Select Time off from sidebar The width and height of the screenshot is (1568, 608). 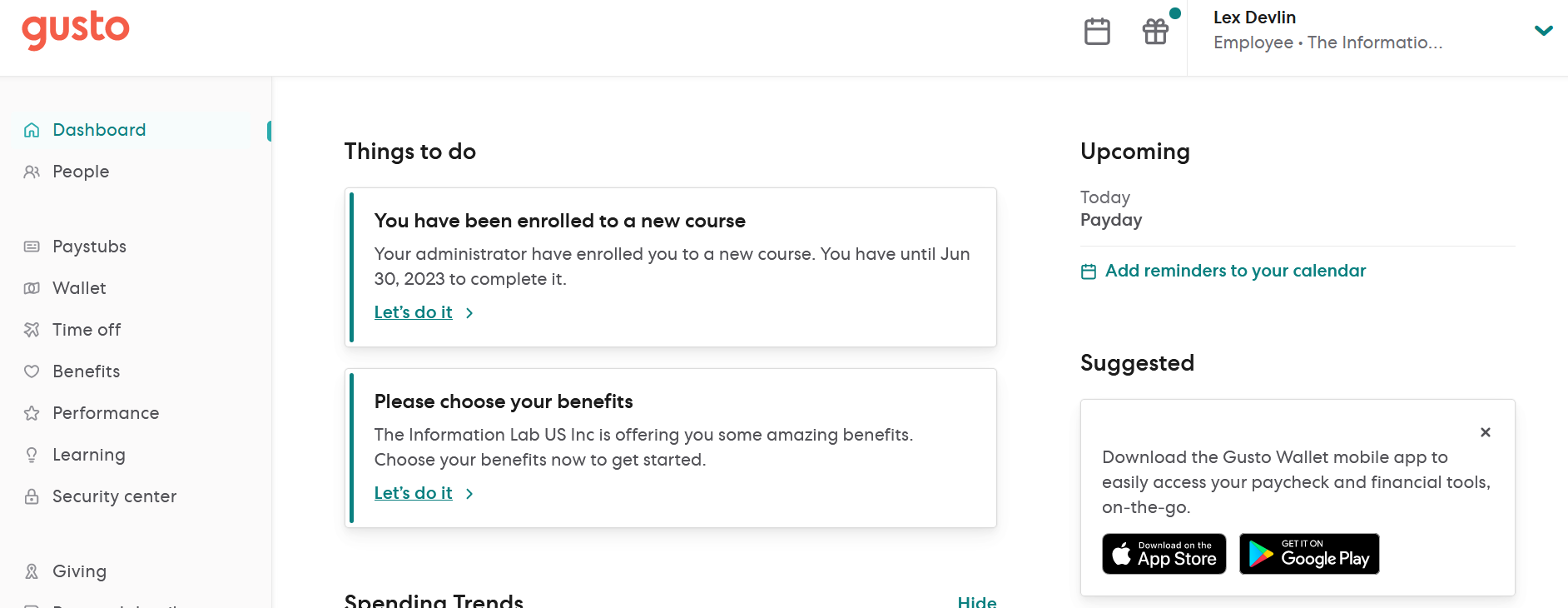click(87, 330)
